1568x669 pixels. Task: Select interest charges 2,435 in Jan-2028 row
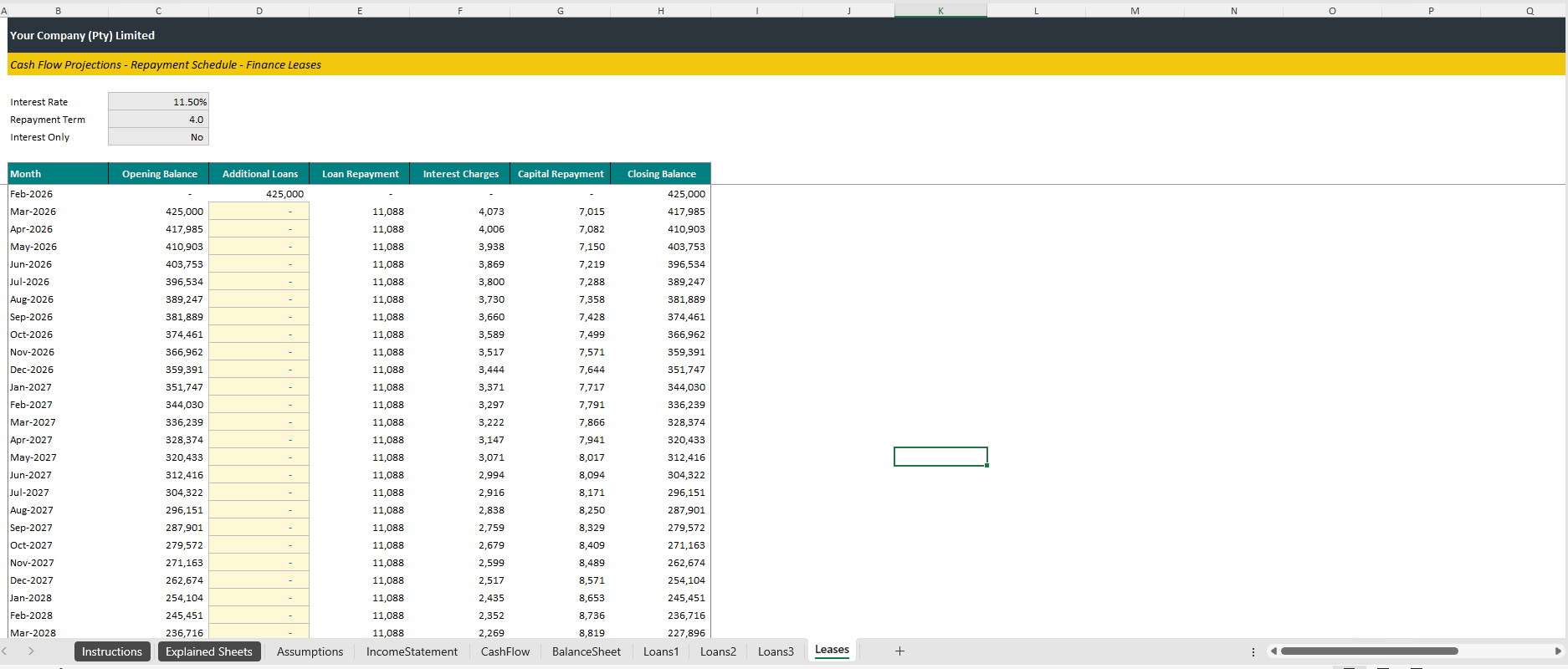pyautogui.click(x=459, y=598)
